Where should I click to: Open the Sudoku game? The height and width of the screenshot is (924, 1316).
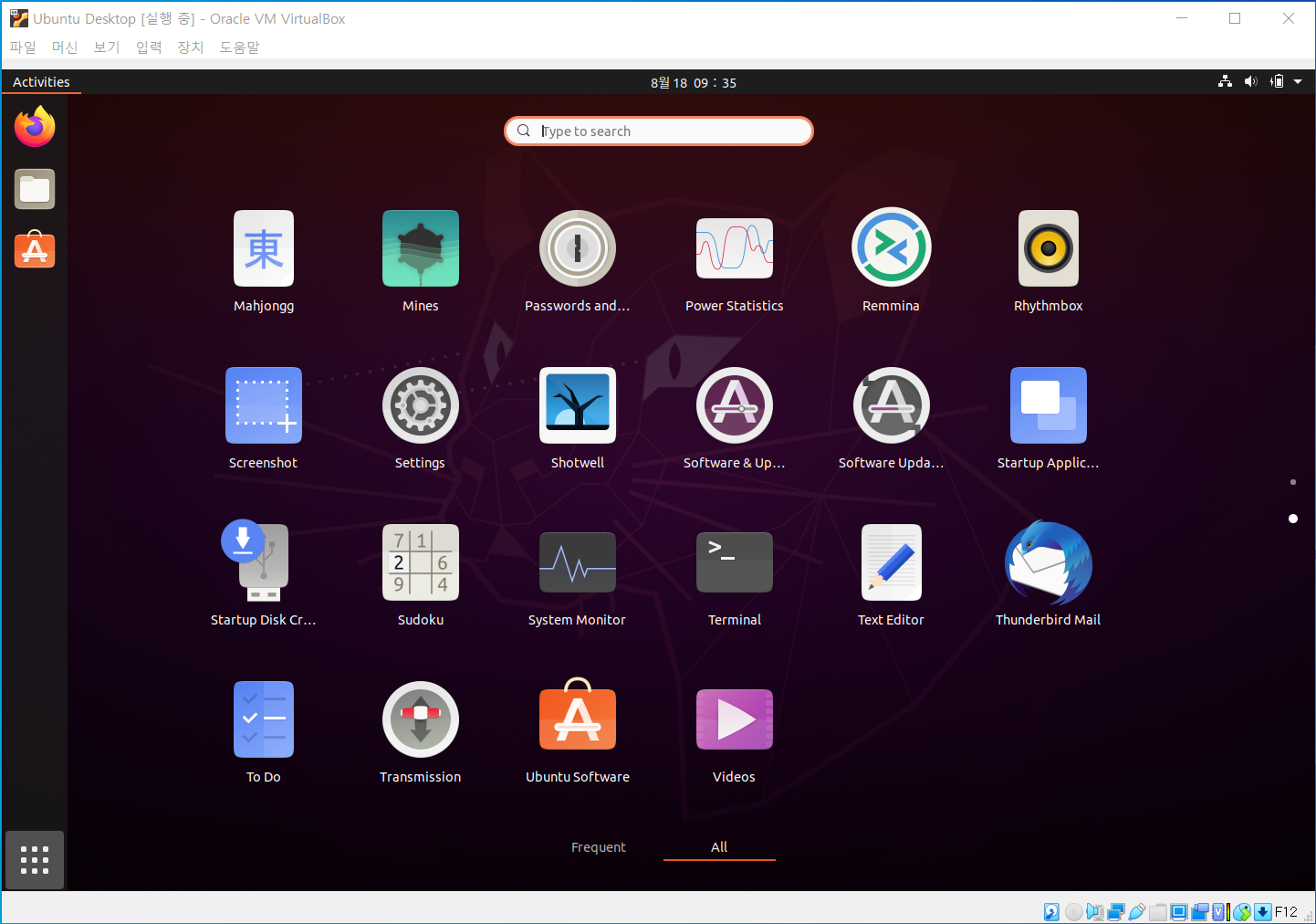[x=421, y=576]
